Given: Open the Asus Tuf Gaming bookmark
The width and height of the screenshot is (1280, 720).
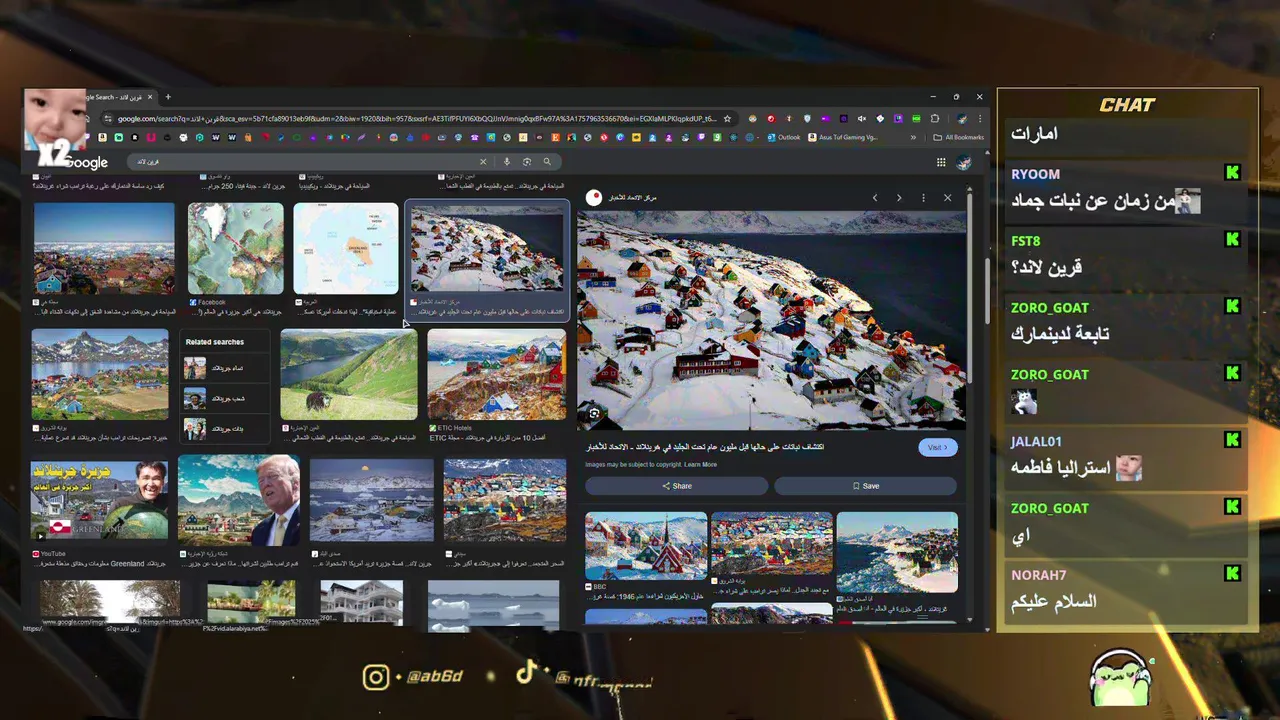Looking at the screenshot, I should (x=843, y=137).
